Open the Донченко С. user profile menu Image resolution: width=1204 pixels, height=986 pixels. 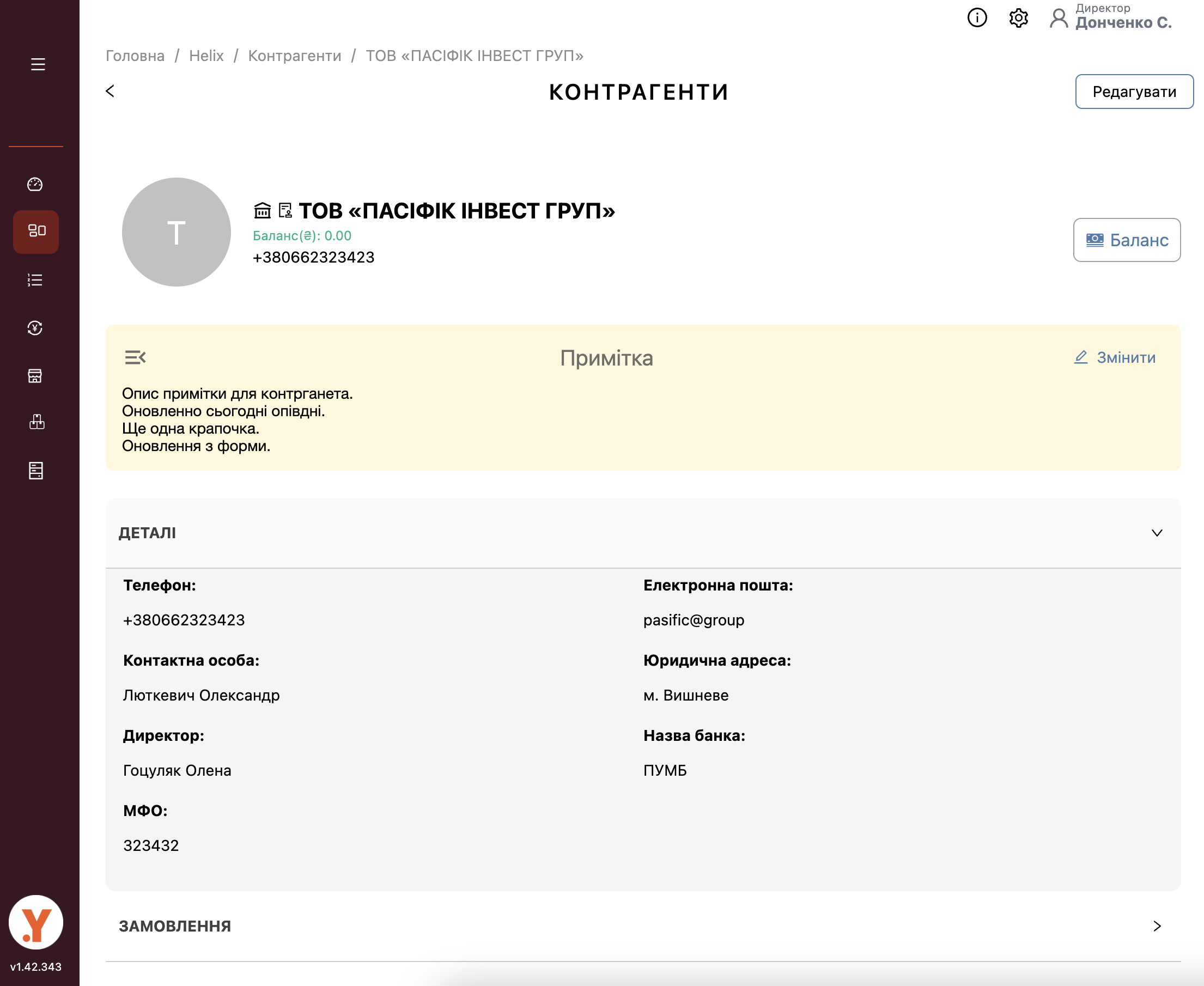click(1111, 18)
